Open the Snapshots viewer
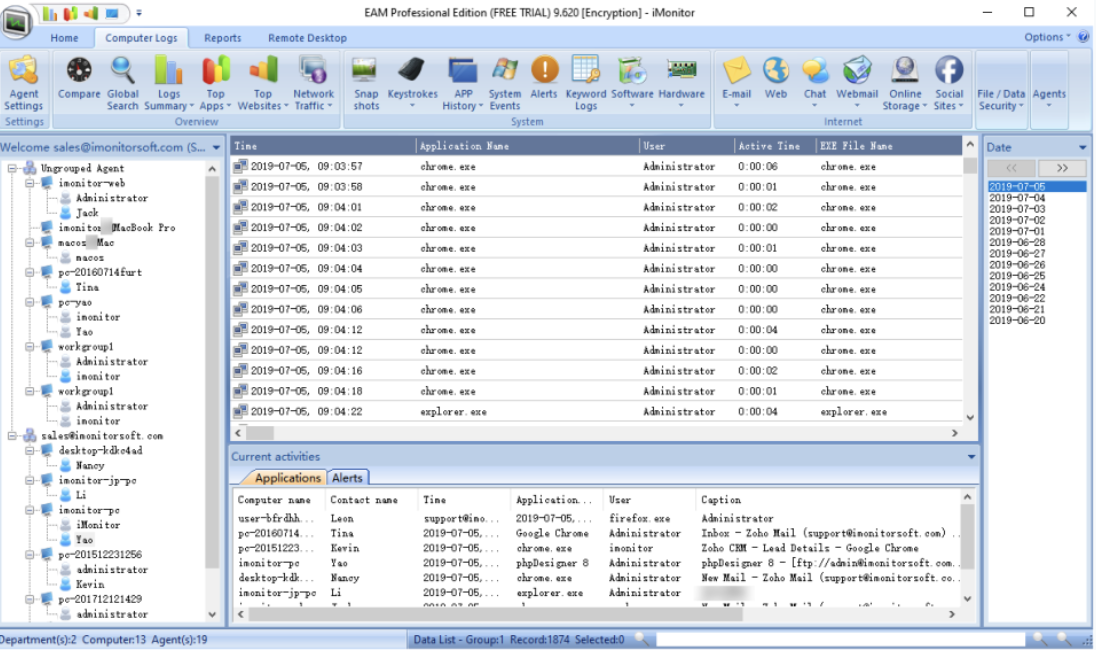 [367, 80]
